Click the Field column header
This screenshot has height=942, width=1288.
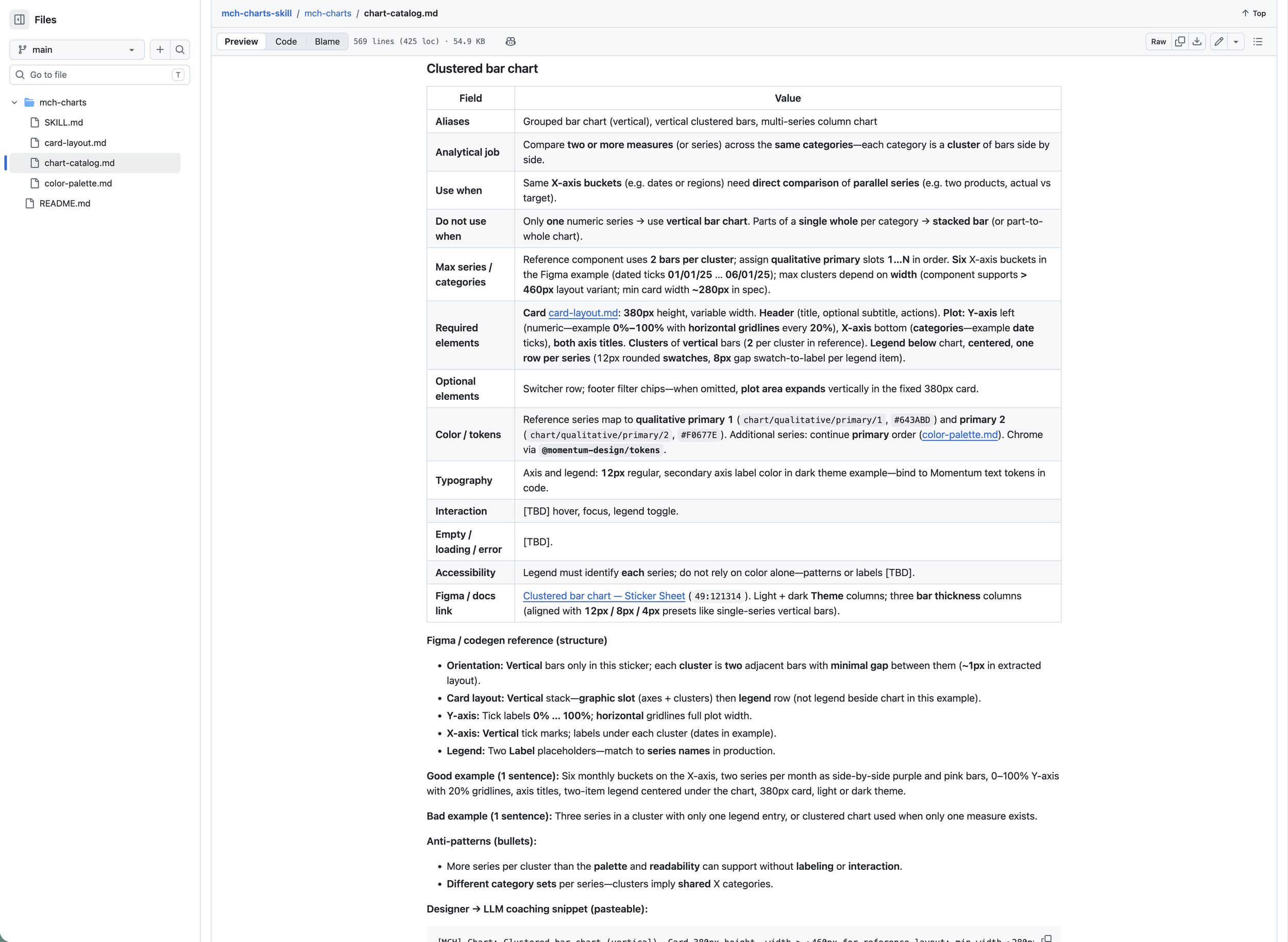(470, 98)
